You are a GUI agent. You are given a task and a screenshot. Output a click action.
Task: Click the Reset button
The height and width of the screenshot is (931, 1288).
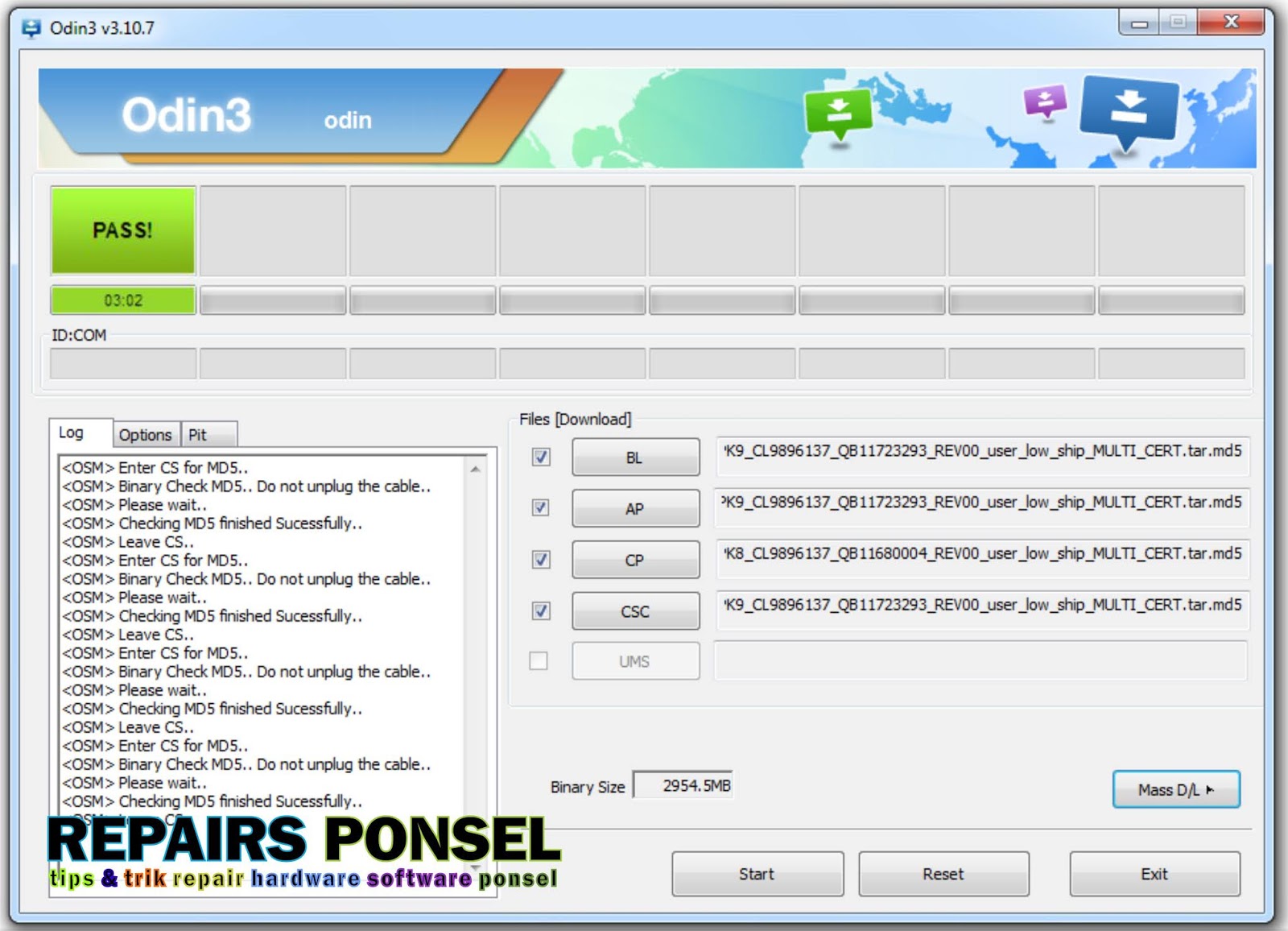(x=943, y=874)
